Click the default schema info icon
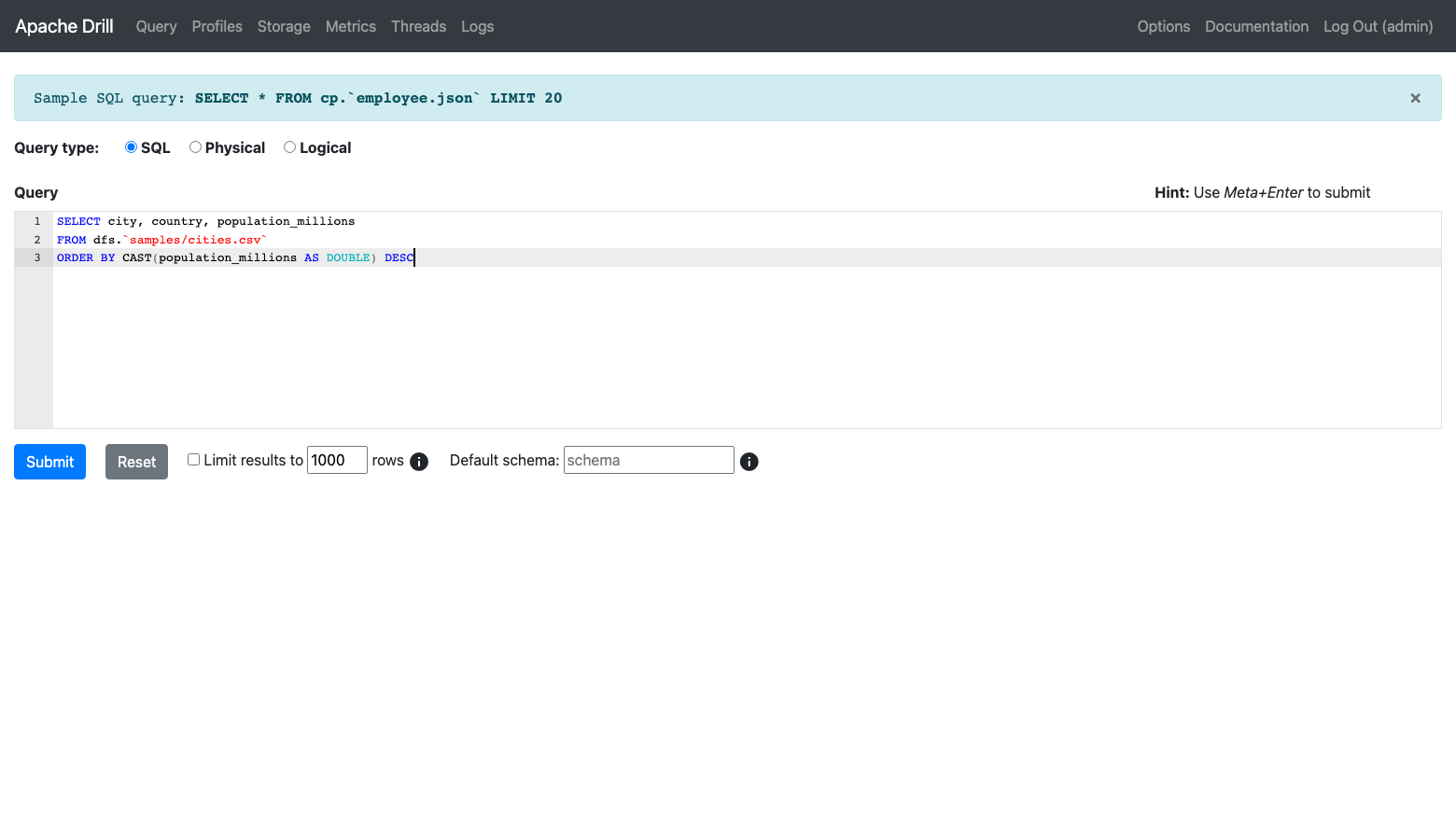The image size is (1456, 819). pyautogui.click(x=749, y=462)
